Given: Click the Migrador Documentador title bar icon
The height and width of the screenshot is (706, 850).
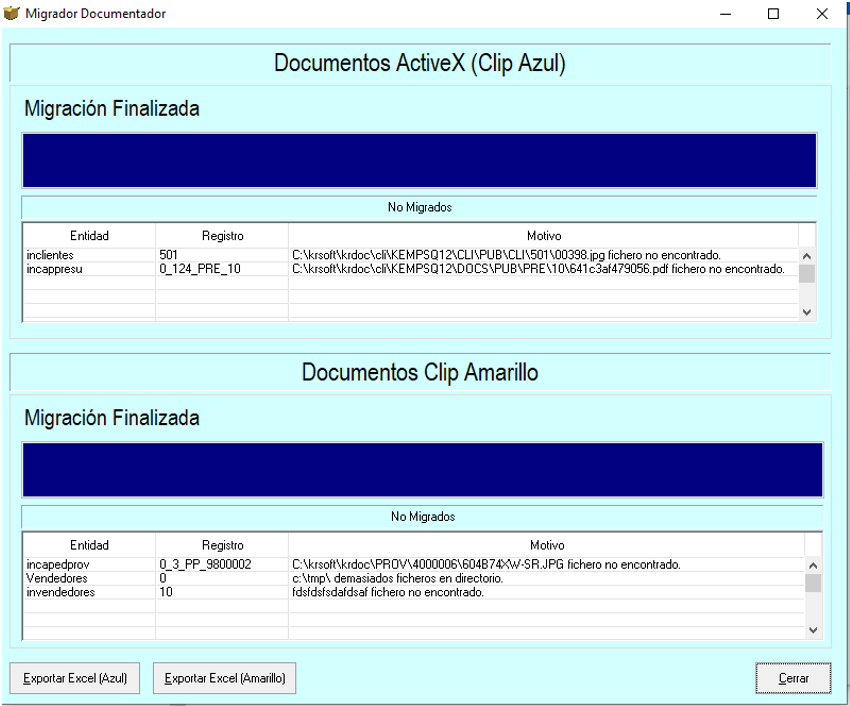Looking at the screenshot, I should 11,13.
